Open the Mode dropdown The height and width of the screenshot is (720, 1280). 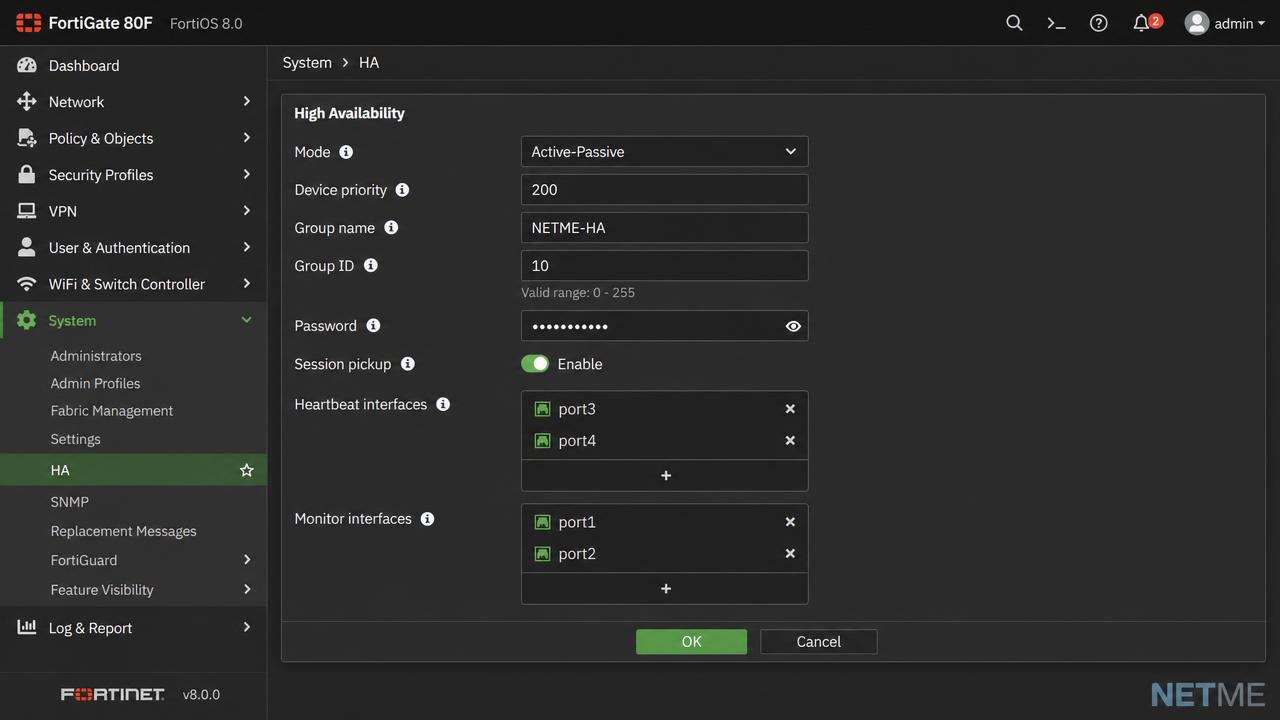[664, 152]
